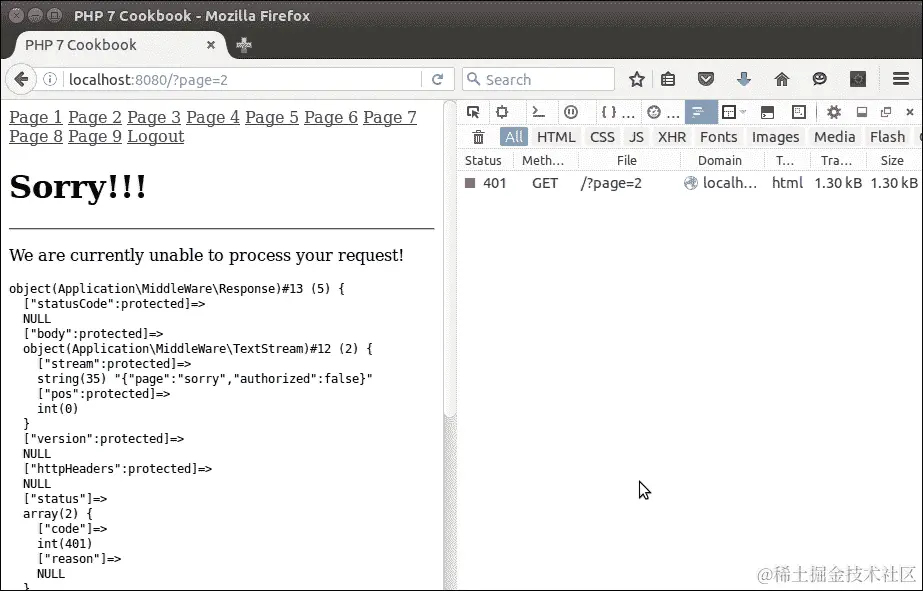Sort requests by Domain column header
This screenshot has height=591, width=923.
722,161
